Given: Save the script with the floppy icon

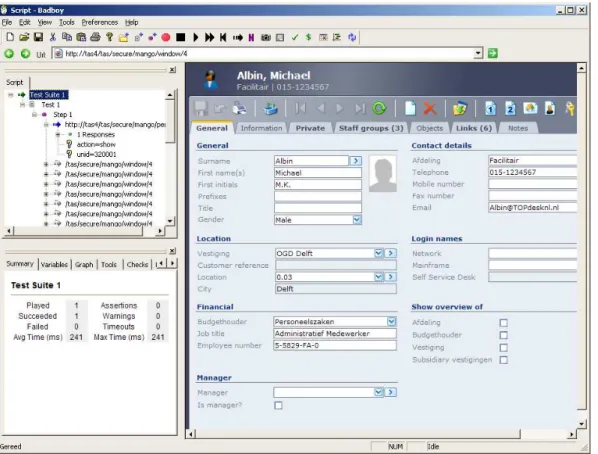Looking at the screenshot, I should click(x=38, y=37).
